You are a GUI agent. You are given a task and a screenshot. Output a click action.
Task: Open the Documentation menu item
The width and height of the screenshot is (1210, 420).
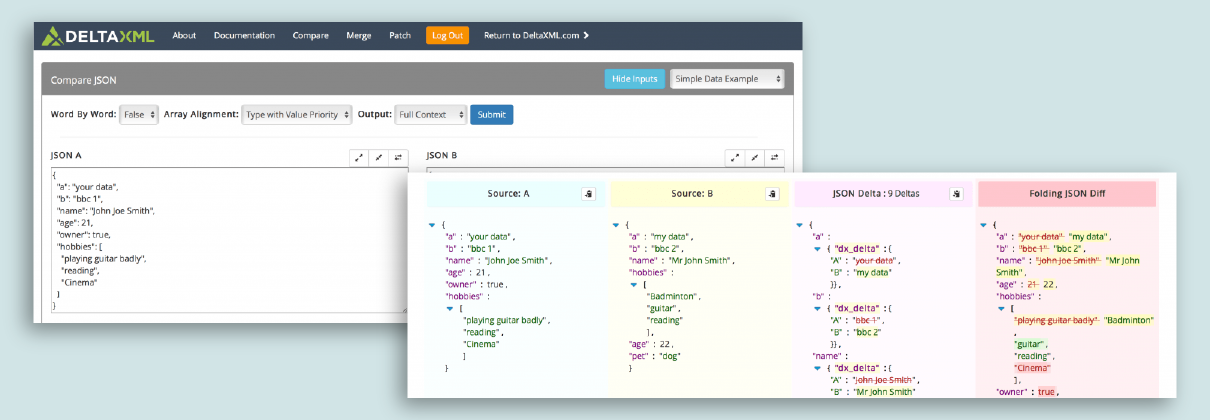click(244, 36)
